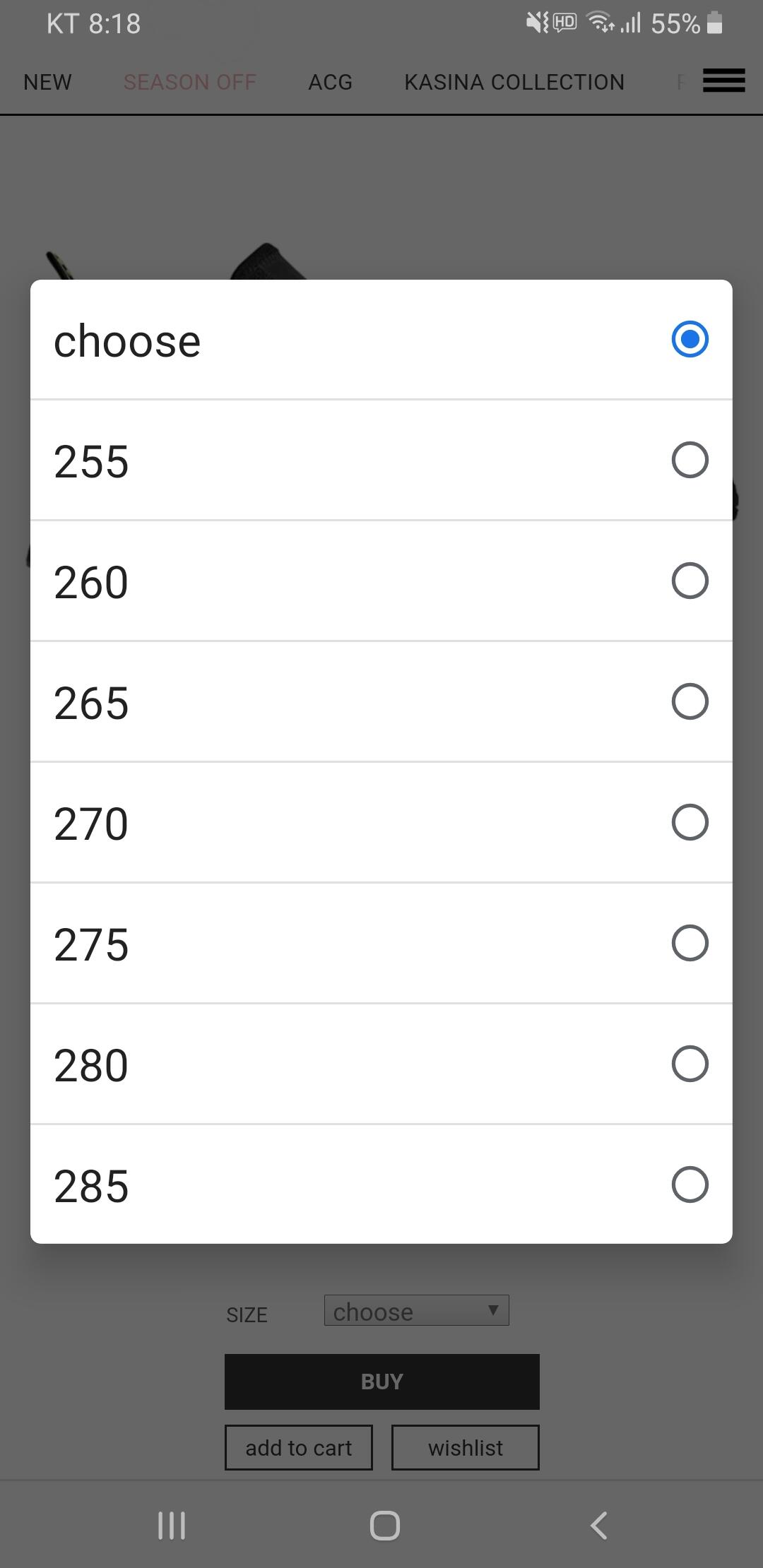Switch to the SEASON OFF tab

click(189, 82)
